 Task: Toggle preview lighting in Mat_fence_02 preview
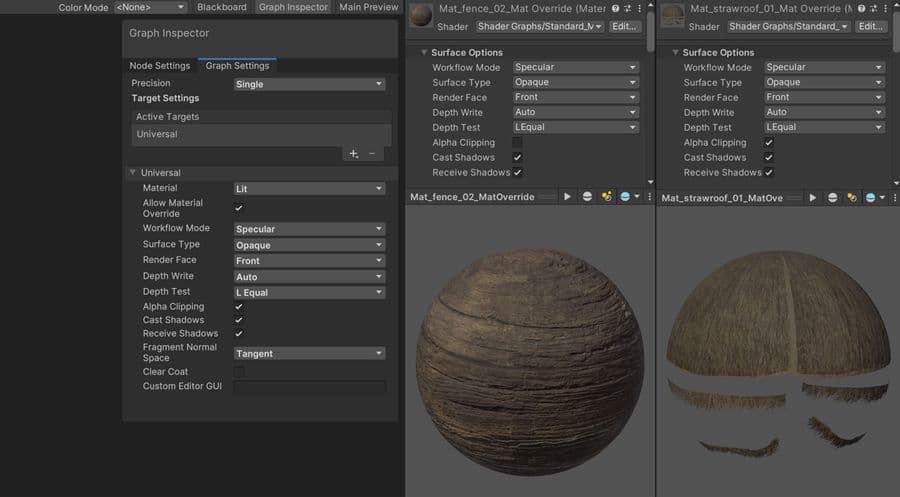click(607, 197)
